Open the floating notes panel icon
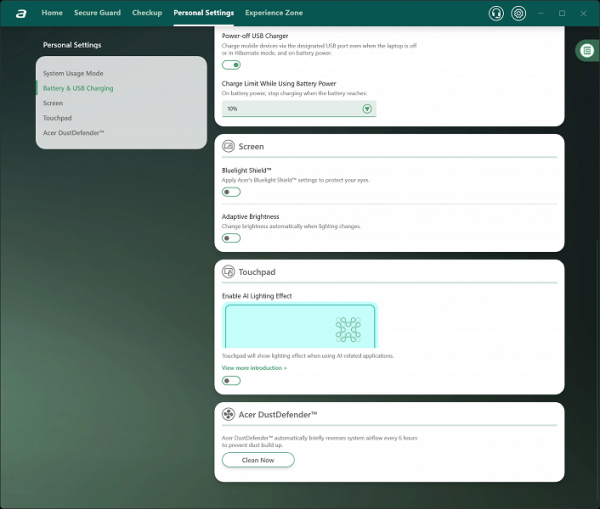 click(587, 50)
